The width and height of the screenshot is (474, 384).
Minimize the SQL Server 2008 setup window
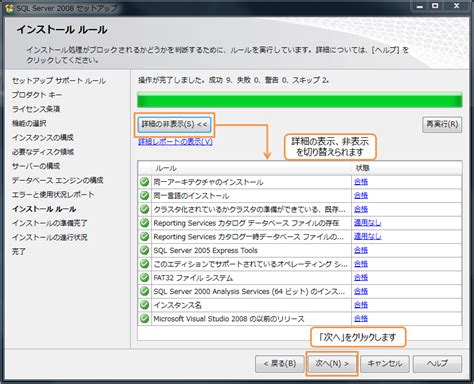pos(420,6)
